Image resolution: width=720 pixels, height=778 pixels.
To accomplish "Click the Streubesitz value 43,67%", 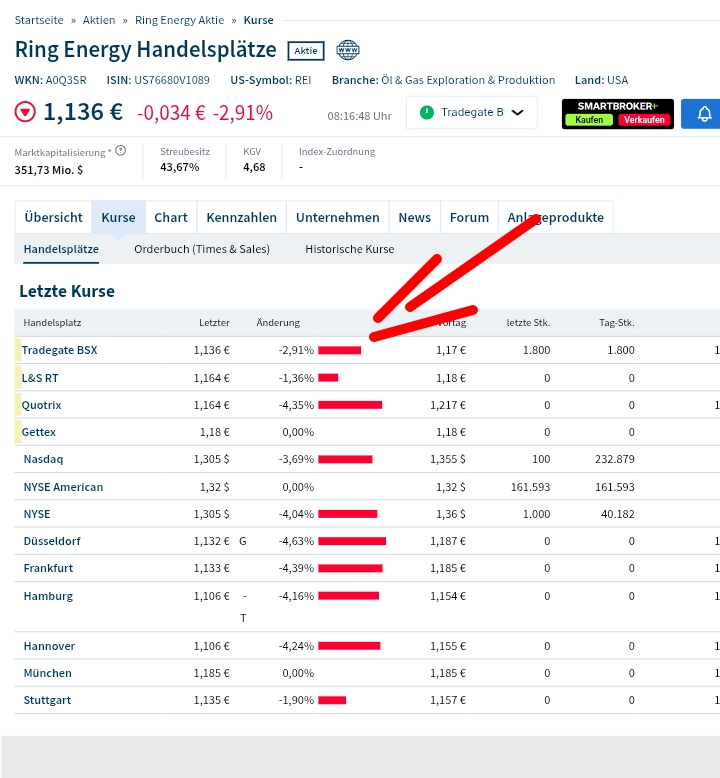I will (x=180, y=167).
